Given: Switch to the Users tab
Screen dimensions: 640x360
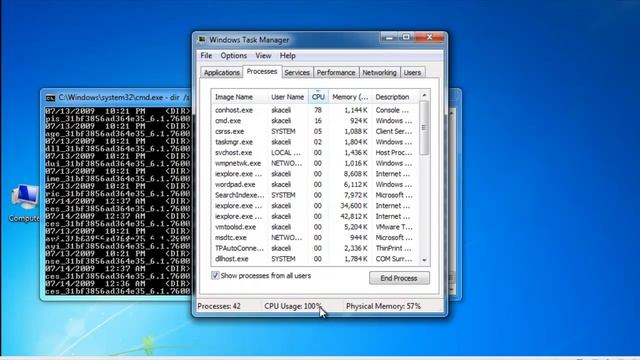Looking at the screenshot, I should (412, 72).
